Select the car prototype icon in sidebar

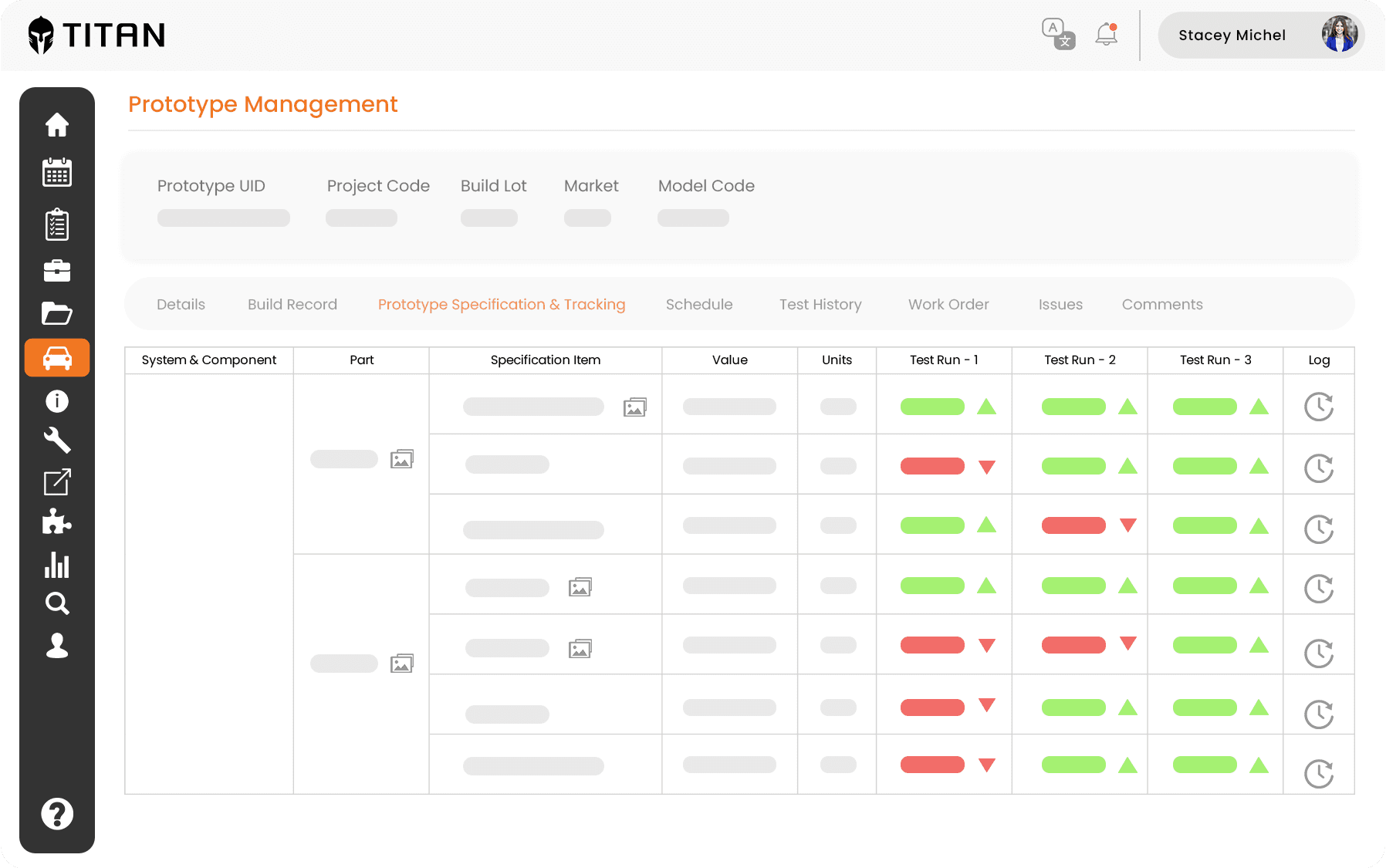pyautogui.click(x=57, y=357)
